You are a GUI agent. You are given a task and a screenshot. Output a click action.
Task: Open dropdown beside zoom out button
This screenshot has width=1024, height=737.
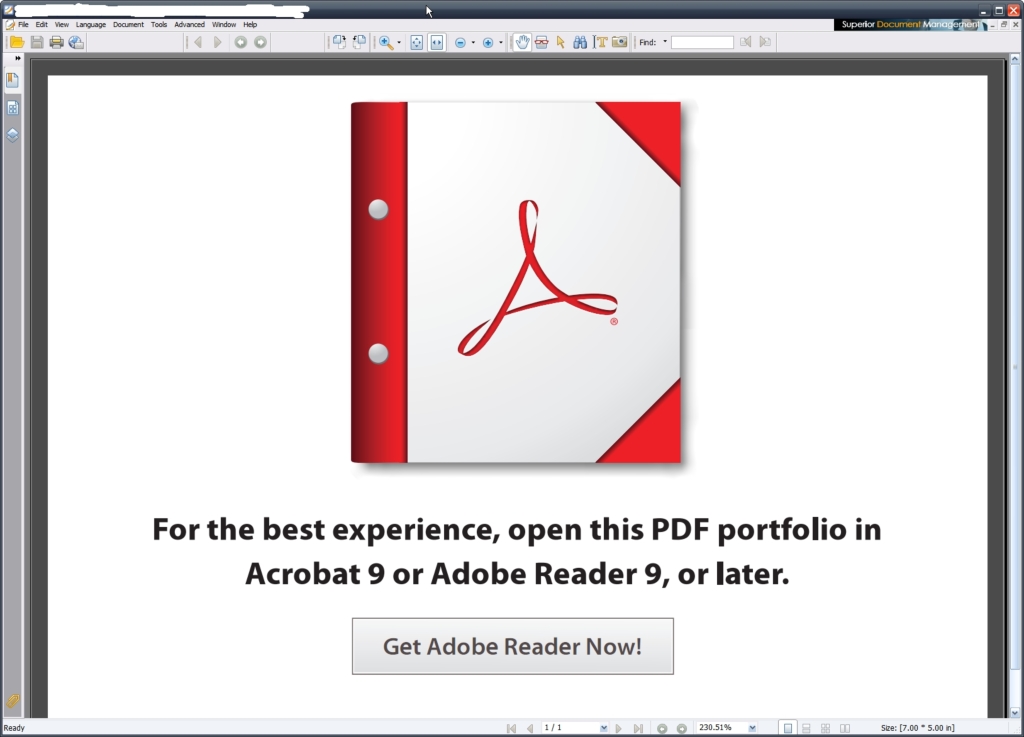[473, 42]
